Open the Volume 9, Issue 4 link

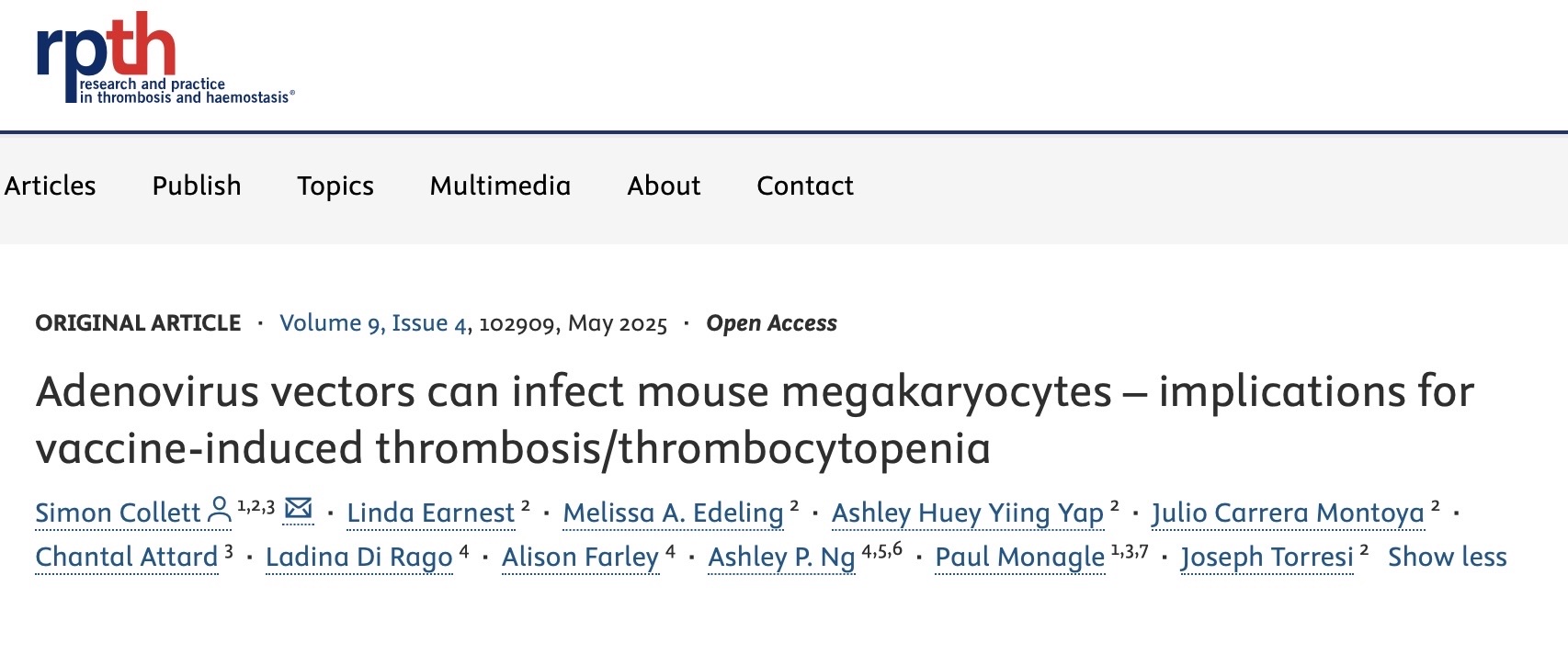[x=373, y=323]
